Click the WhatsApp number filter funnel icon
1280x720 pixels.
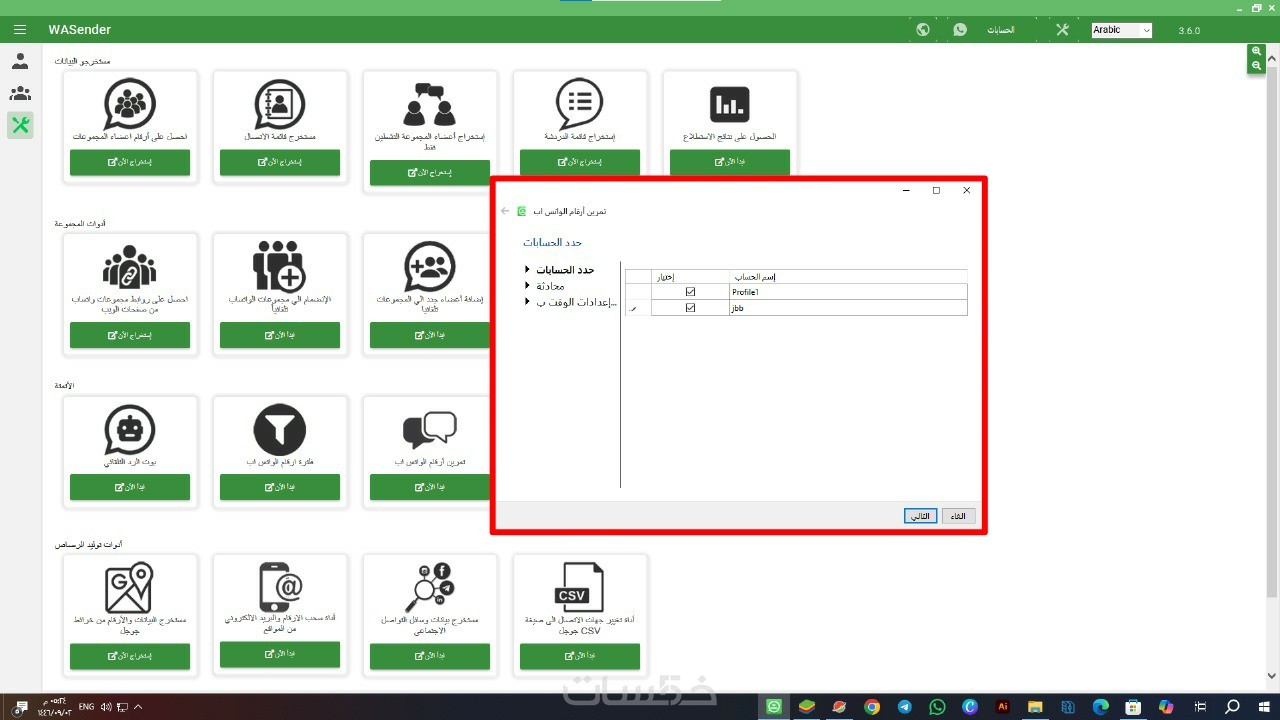tap(280, 429)
